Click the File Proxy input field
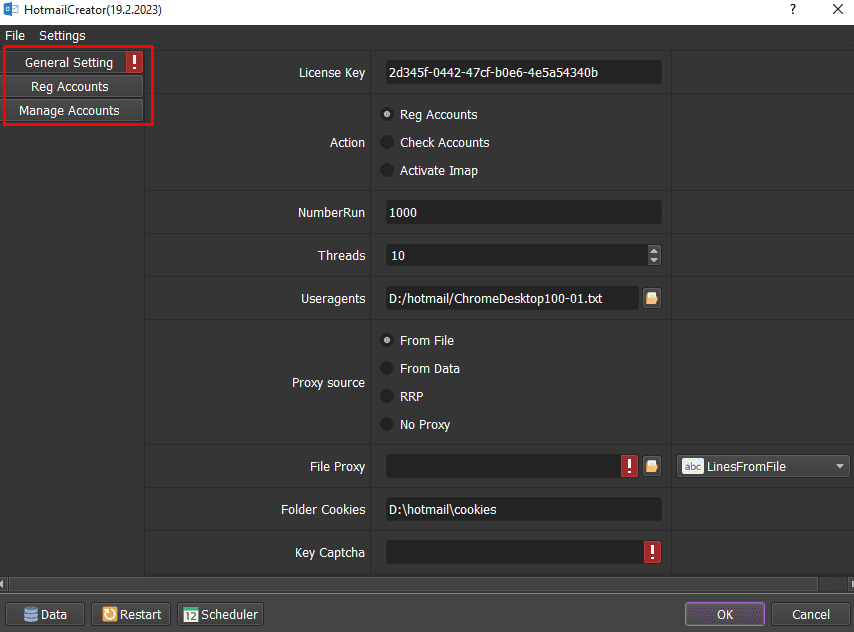 point(503,466)
